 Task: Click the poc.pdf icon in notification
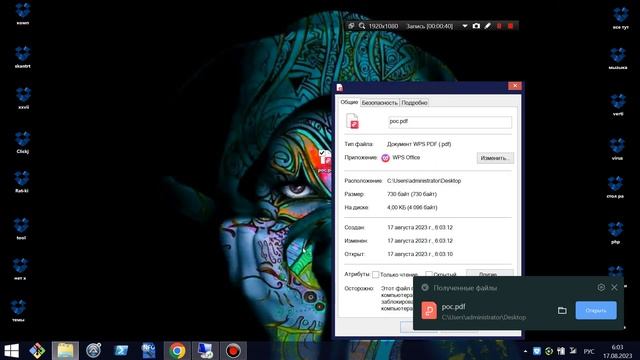[x=429, y=311]
